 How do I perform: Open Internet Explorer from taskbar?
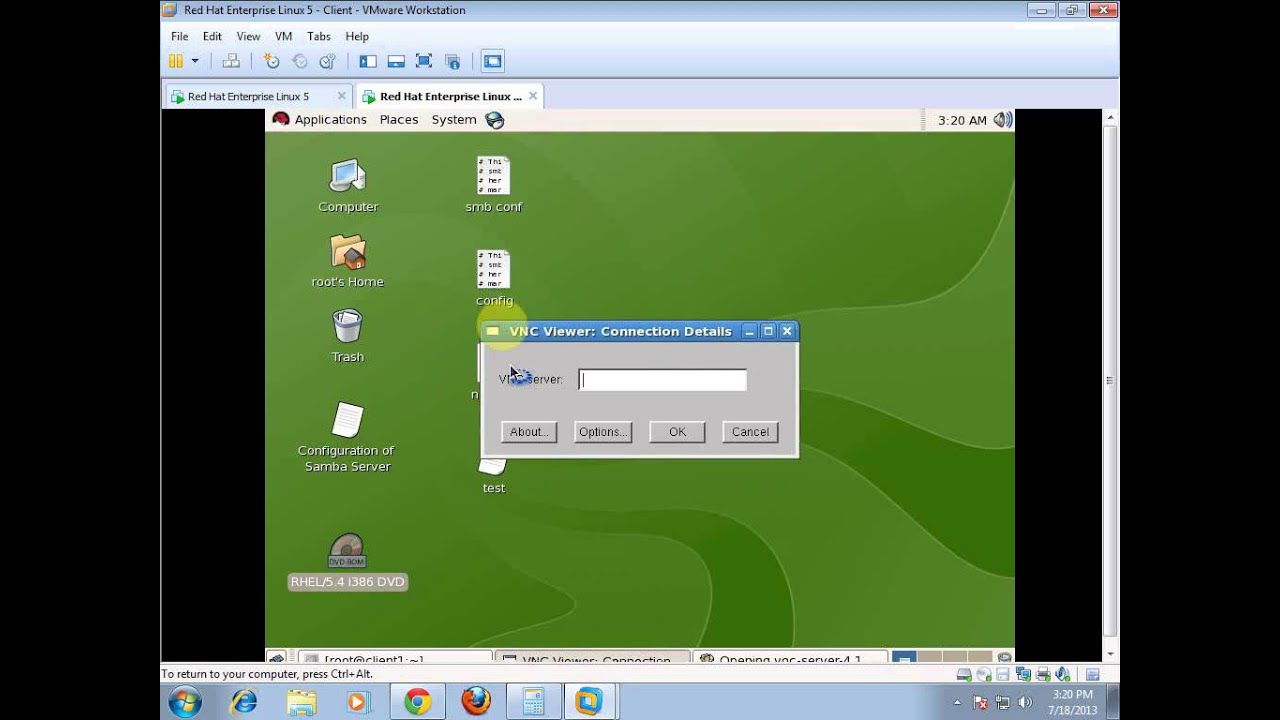point(243,702)
